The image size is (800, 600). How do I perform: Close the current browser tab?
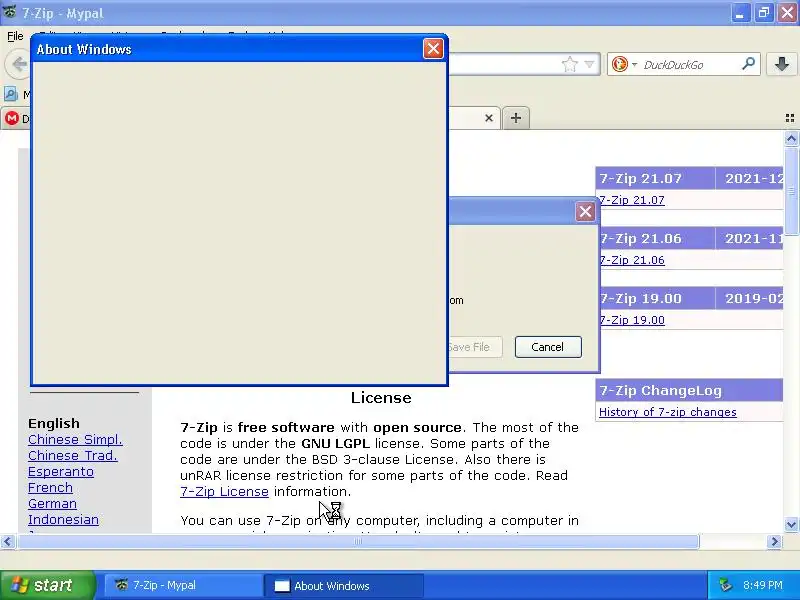[x=489, y=118]
